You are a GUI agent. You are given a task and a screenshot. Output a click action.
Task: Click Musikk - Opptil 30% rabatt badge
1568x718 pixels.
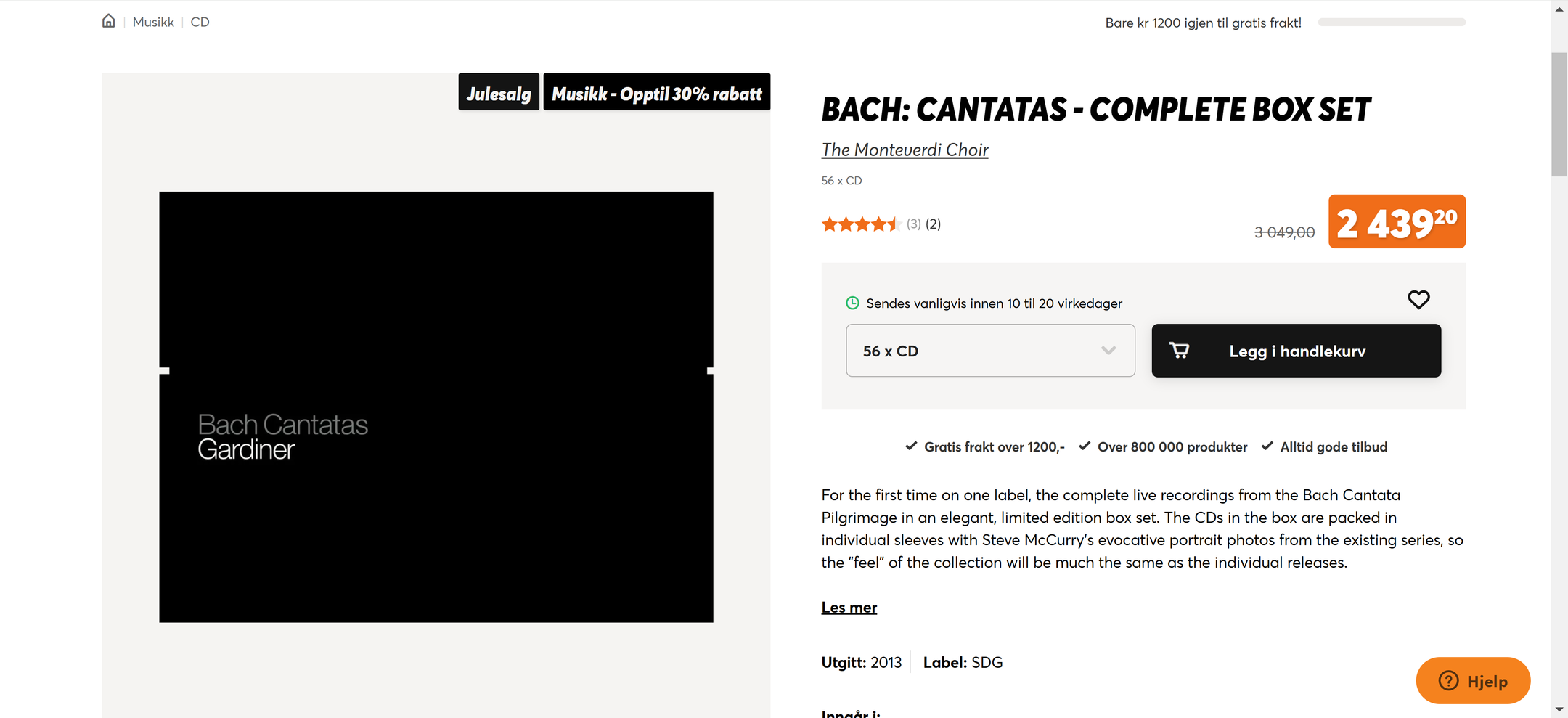(x=656, y=93)
